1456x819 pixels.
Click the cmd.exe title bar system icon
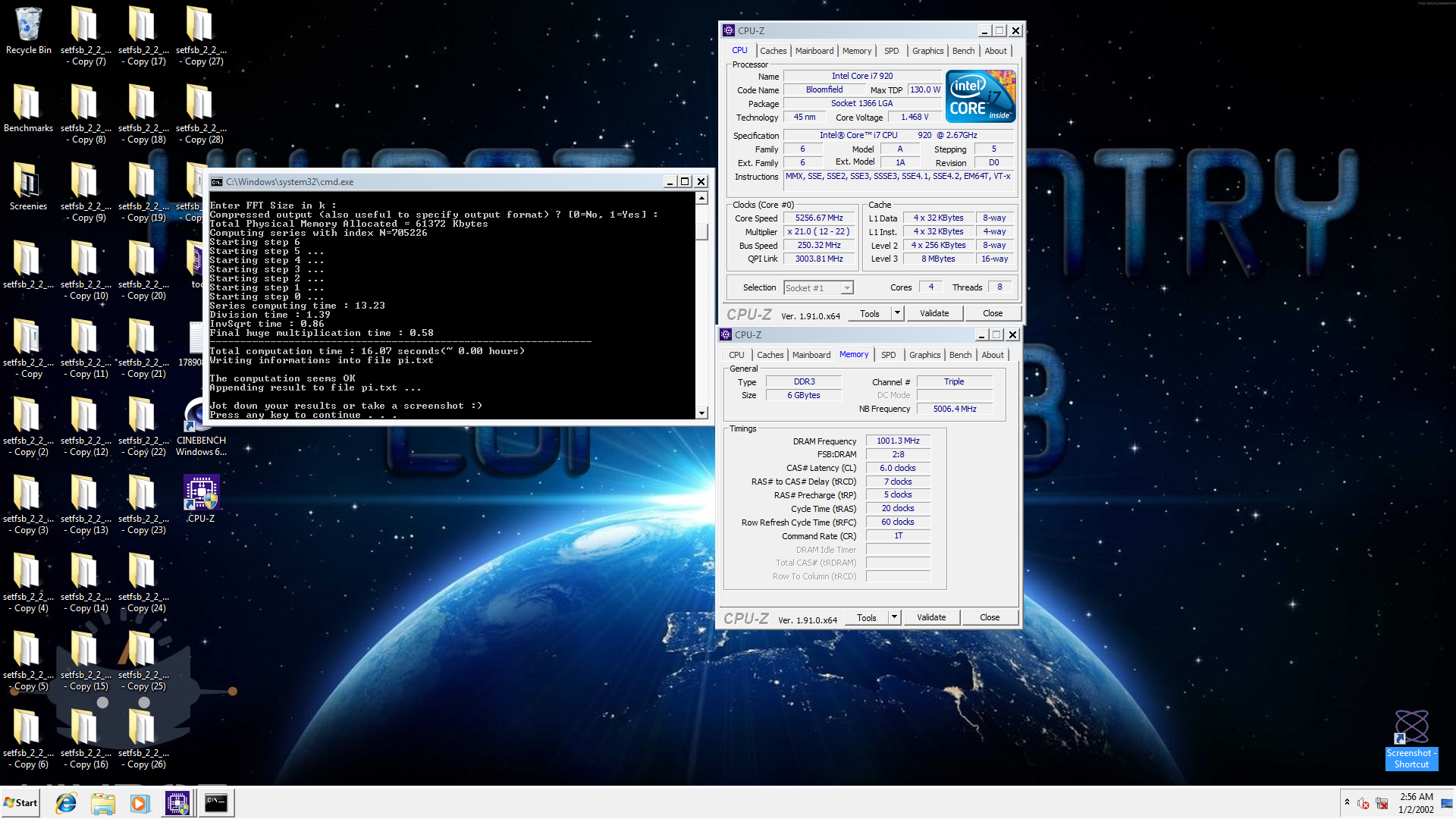pyautogui.click(x=217, y=182)
